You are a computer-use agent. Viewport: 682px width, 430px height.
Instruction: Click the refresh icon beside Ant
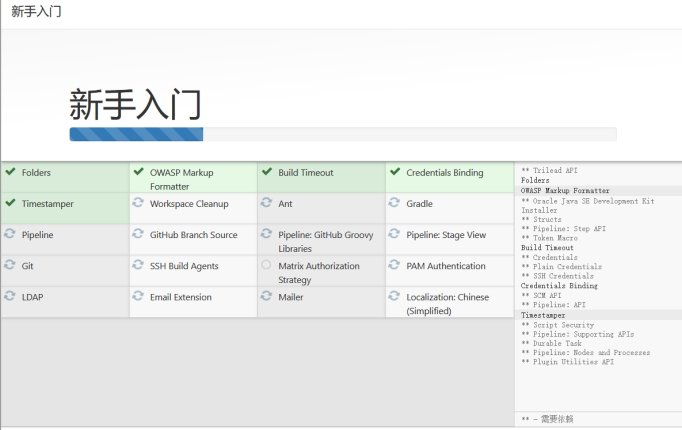(266, 203)
